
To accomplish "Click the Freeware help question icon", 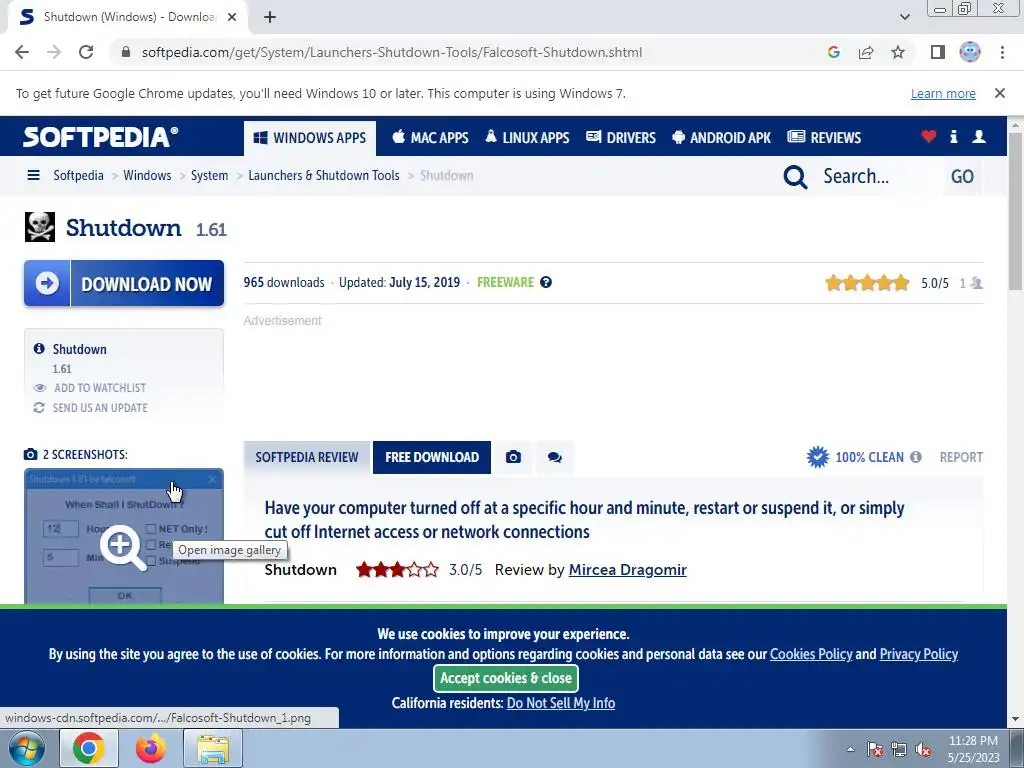I will (x=546, y=282).
